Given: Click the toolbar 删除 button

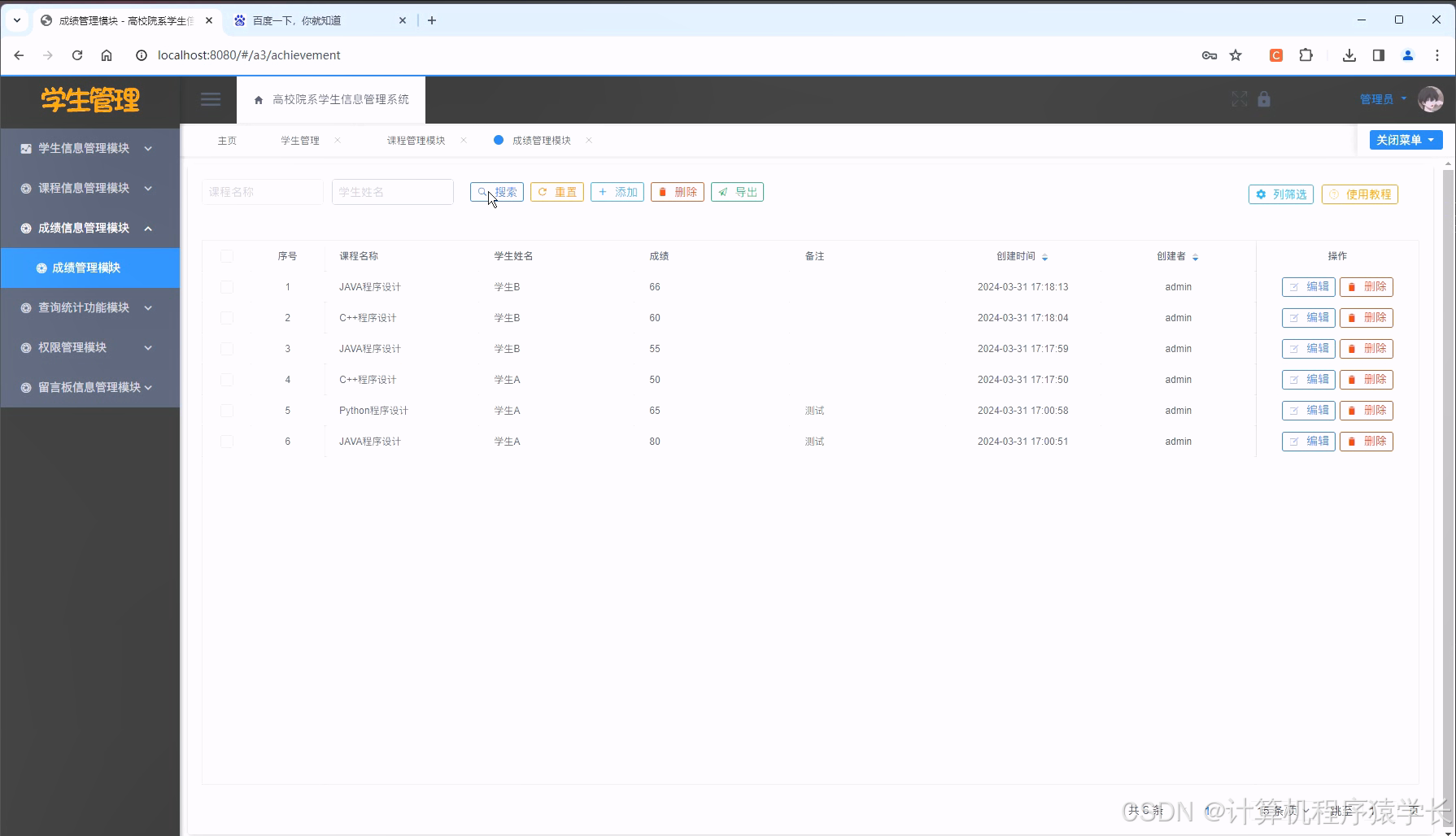Looking at the screenshot, I should coord(678,192).
